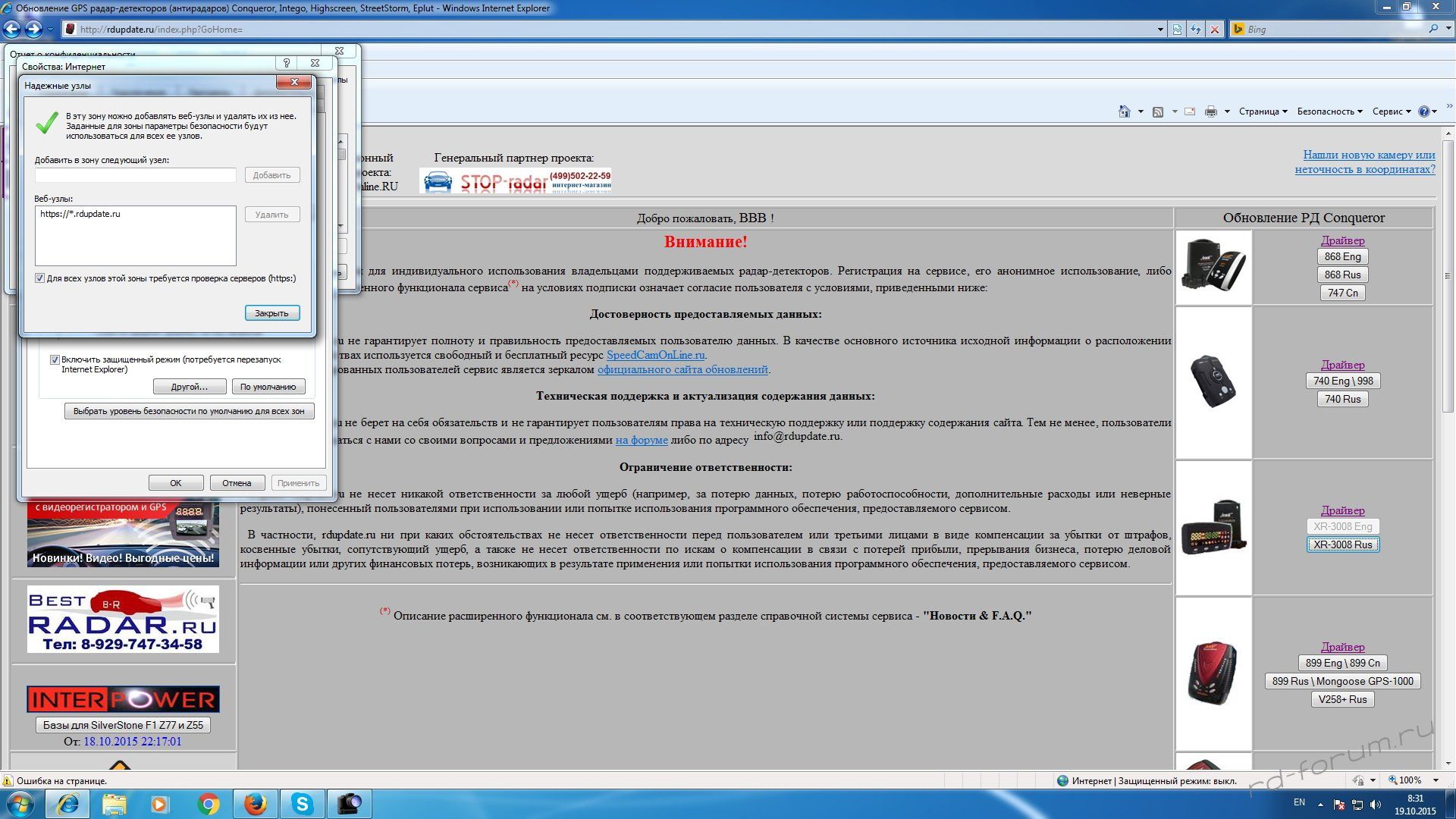The width and height of the screenshot is (1456, 819).
Task: Open the address bar history dropdown
Action: point(1160,30)
